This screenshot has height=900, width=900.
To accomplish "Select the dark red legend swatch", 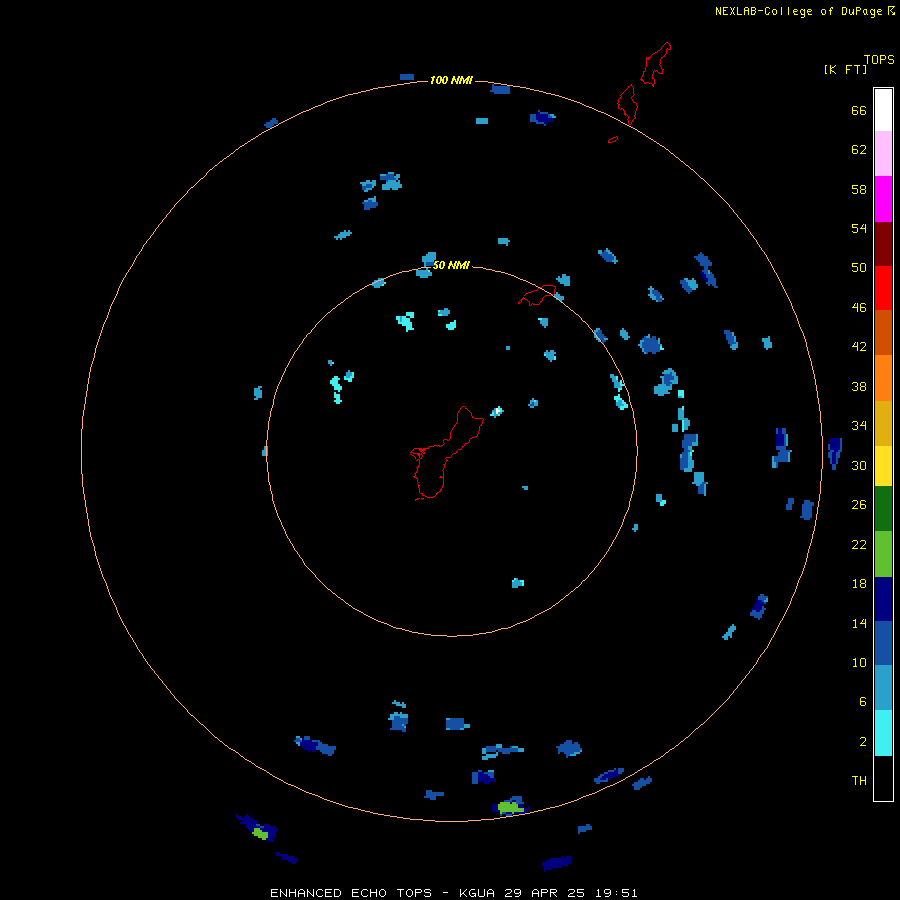I will click(x=883, y=243).
